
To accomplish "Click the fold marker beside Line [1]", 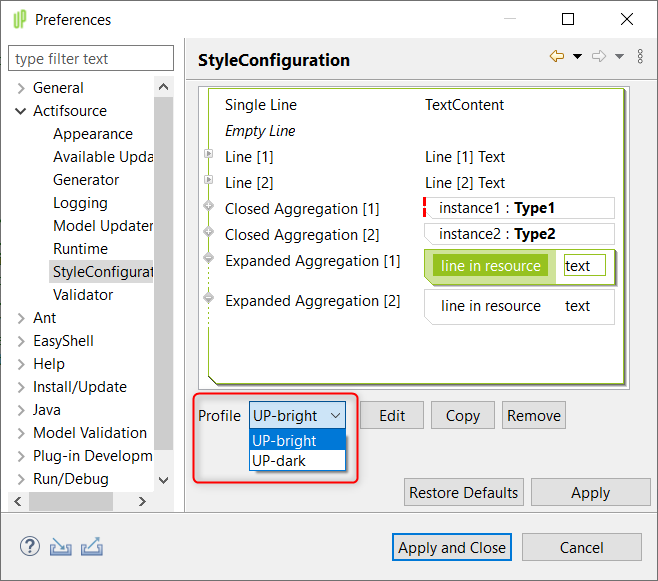I will coord(208,154).
